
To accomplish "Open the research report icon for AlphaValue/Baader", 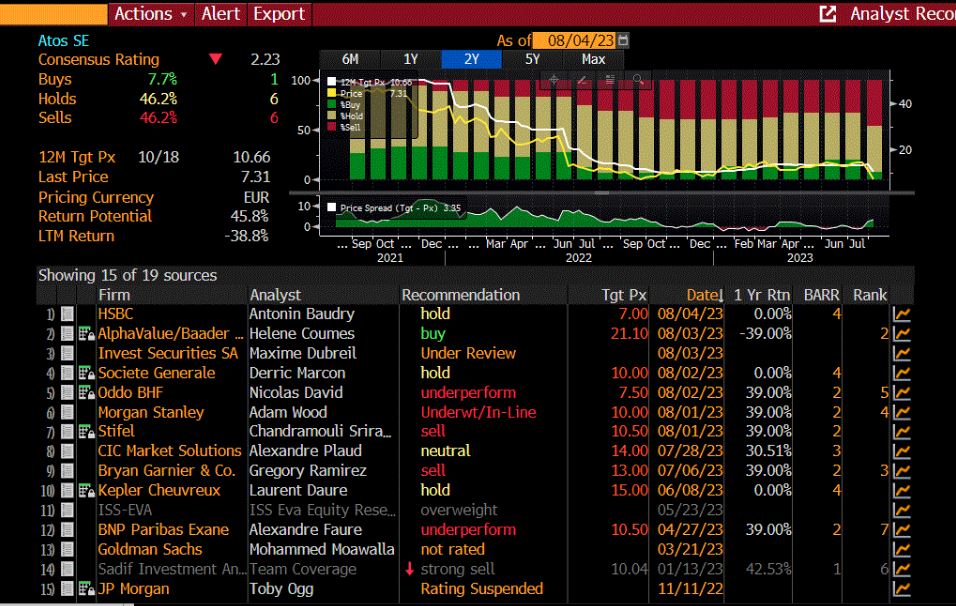I will 87,333.
